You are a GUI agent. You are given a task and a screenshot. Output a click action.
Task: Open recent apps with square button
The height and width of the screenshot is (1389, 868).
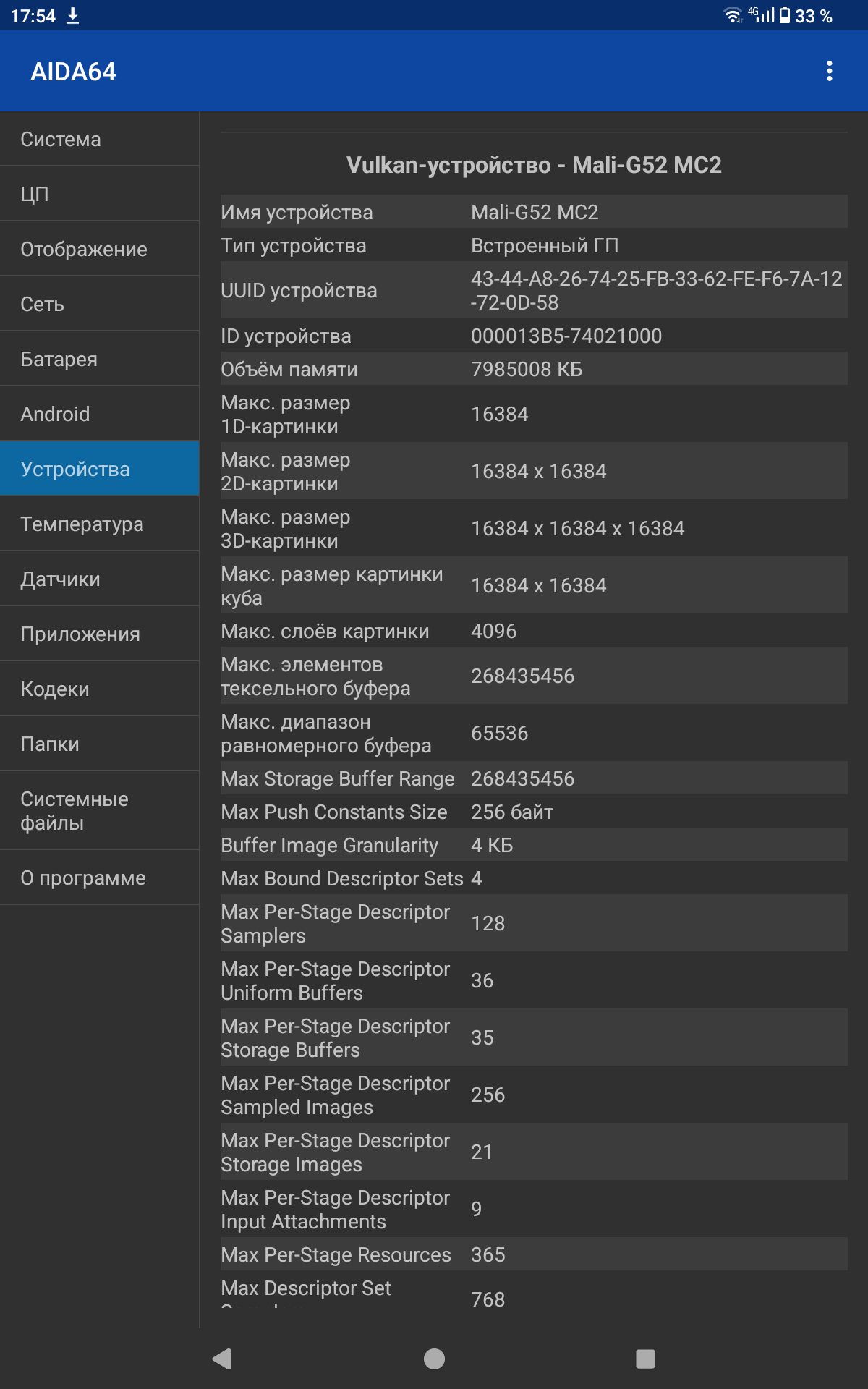coord(645,1359)
